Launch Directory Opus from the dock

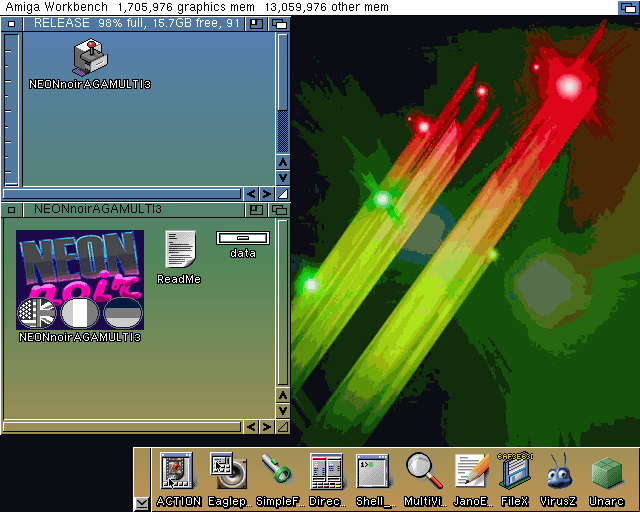326,471
